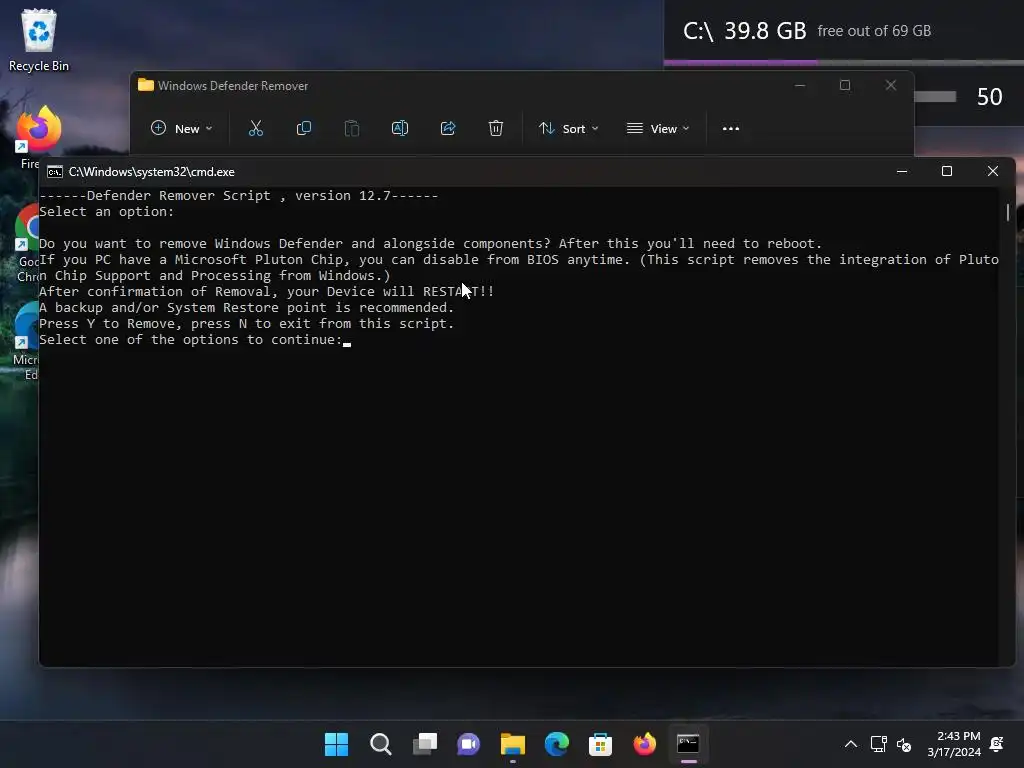Open the clock showing 2:43 PM

point(954,744)
